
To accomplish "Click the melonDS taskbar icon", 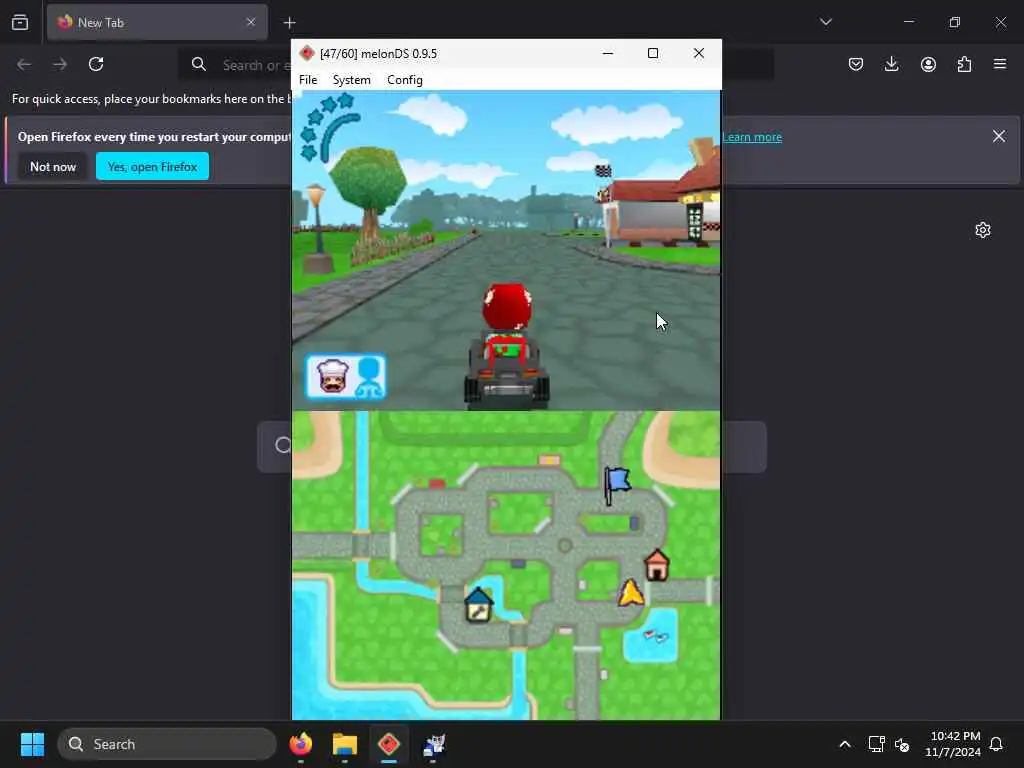I will point(389,744).
